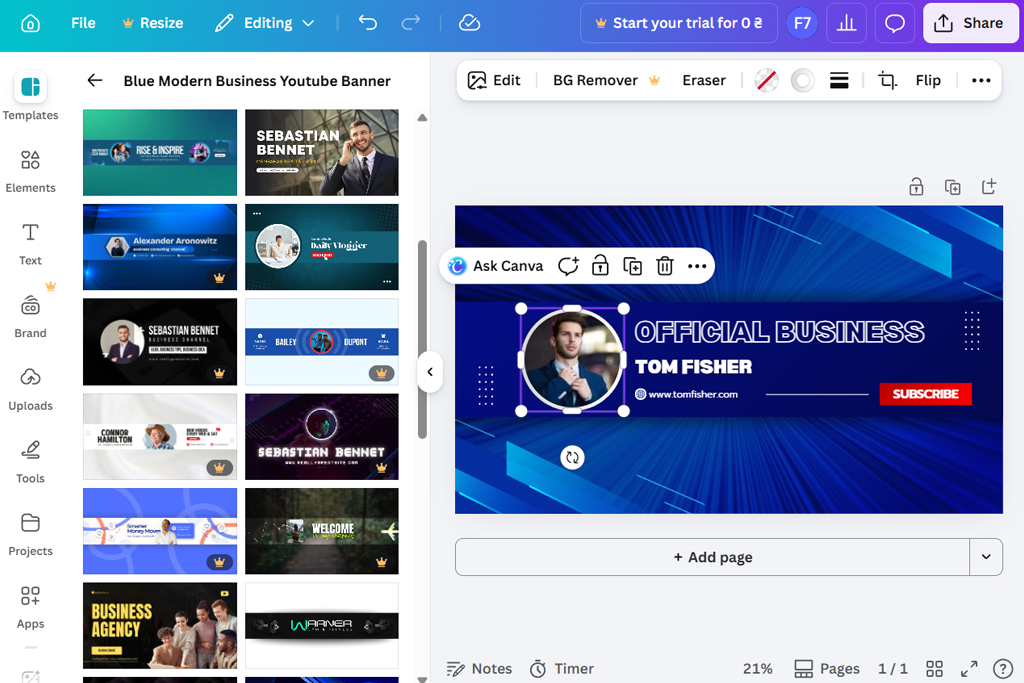Open the no-color border swatch
Image resolution: width=1024 pixels, height=683 pixels.
(766, 81)
